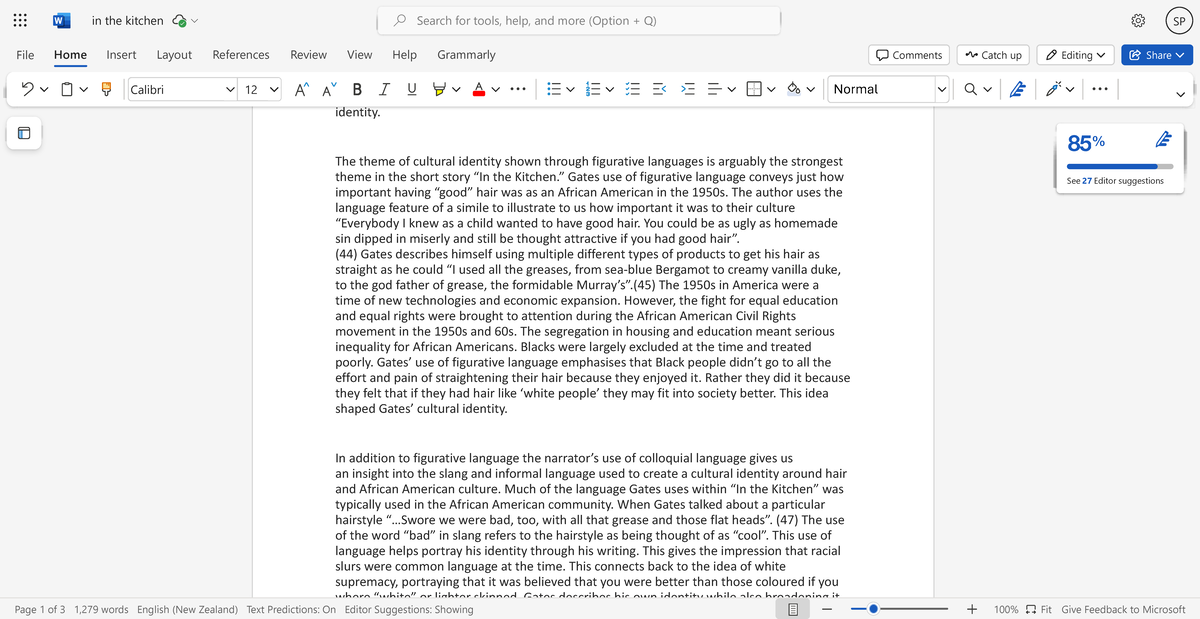Toggle bold formatting
Image resolution: width=1200 pixels, height=619 pixels.
pos(357,89)
